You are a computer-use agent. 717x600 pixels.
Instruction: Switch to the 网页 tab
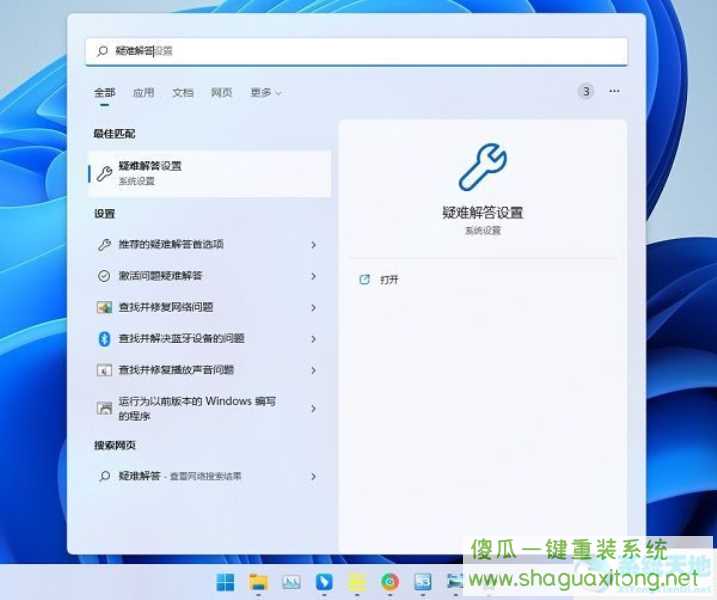(222, 93)
